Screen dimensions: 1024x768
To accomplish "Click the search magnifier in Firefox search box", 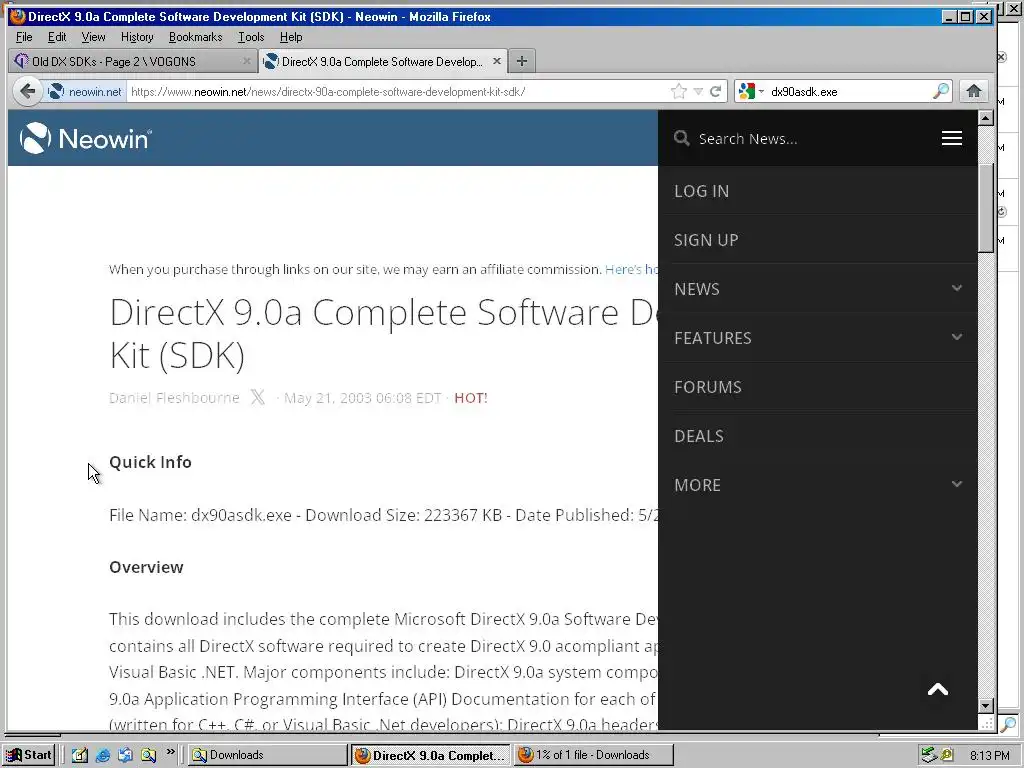I will [x=941, y=91].
